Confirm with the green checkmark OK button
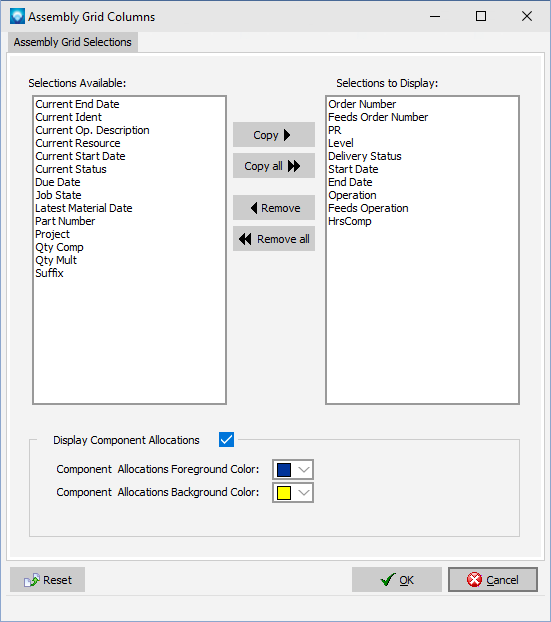The image size is (551, 622). pos(397,580)
